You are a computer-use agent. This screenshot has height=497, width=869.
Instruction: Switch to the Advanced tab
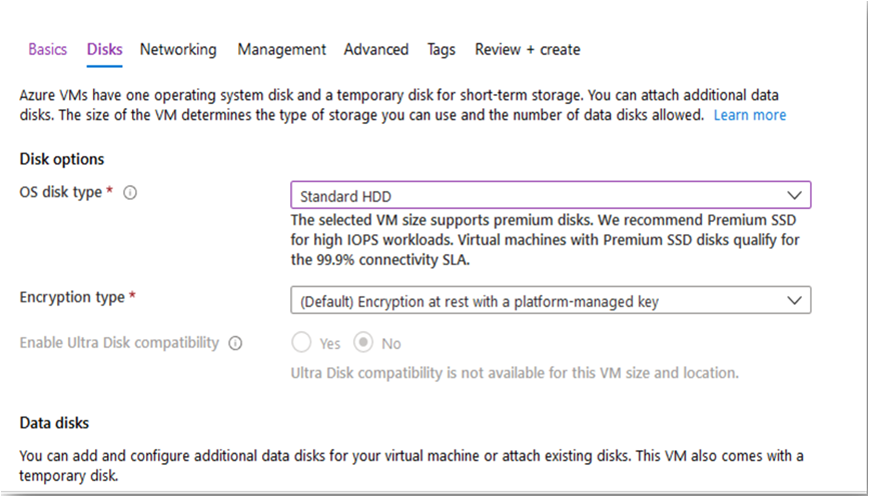click(x=376, y=49)
